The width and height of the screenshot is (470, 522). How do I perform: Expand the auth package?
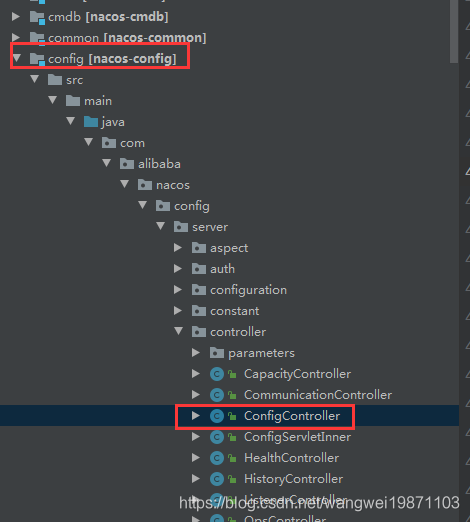pyautogui.click(x=178, y=269)
